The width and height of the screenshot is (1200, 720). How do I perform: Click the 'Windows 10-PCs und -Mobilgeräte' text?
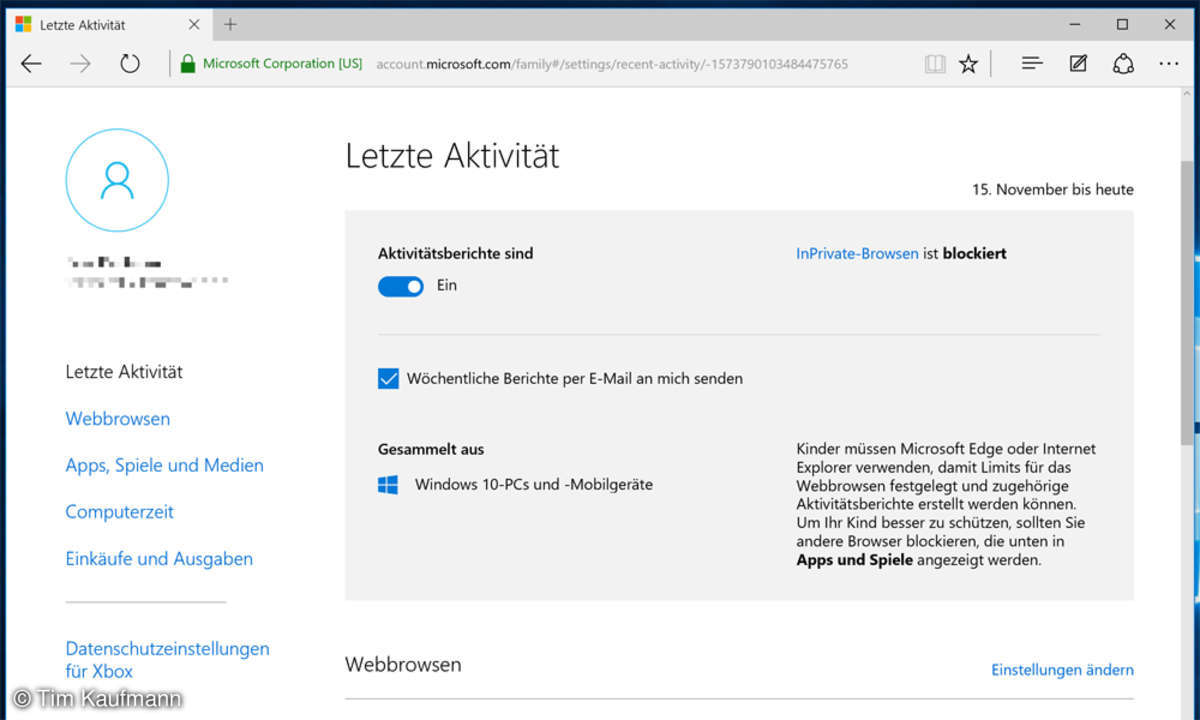coord(534,485)
